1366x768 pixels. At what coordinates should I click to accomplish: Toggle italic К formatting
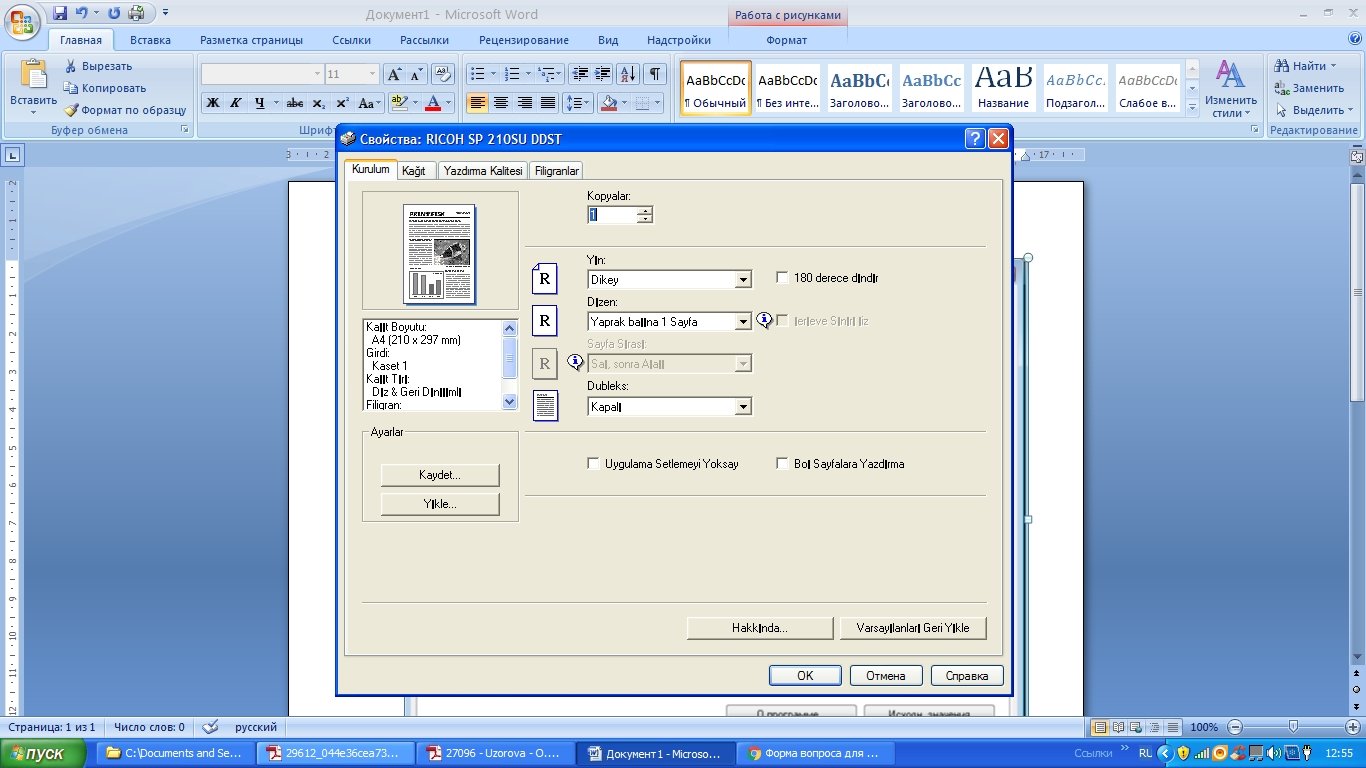tap(236, 103)
